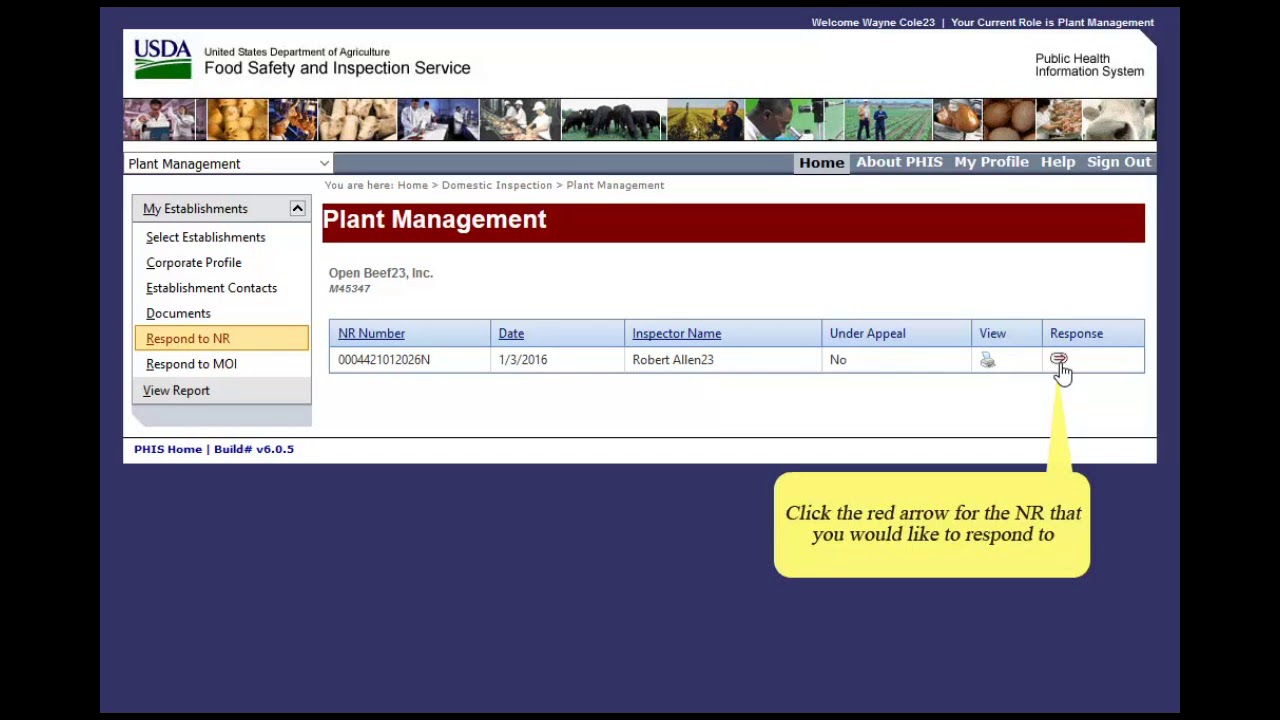This screenshot has width=1280, height=720.
Task: Sort table by Date column
Action: (x=511, y=333)
